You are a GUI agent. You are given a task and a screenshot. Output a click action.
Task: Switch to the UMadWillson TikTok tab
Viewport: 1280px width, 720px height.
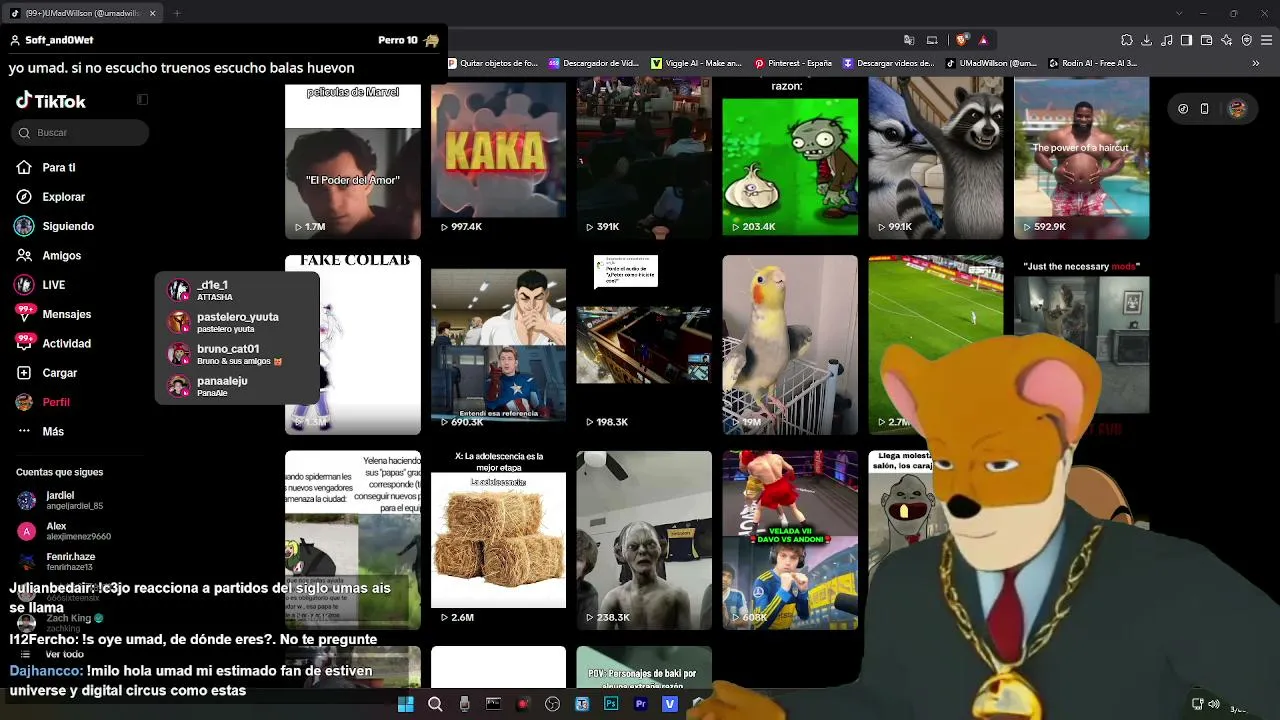85,14
